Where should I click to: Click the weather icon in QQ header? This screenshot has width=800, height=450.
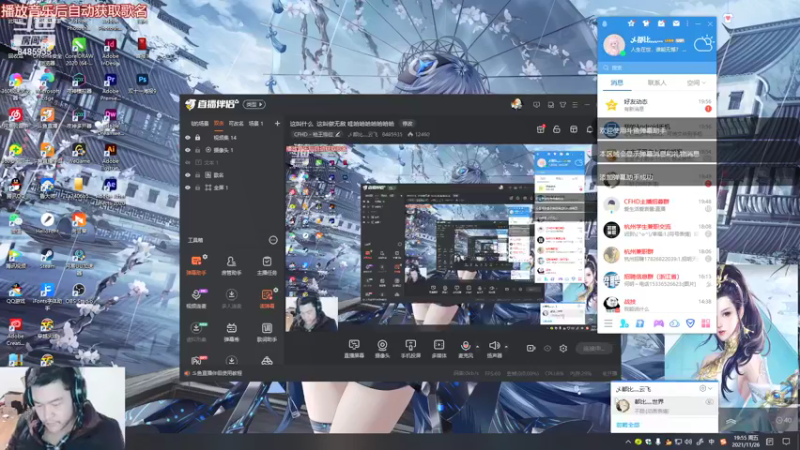[x=704, y=44]
